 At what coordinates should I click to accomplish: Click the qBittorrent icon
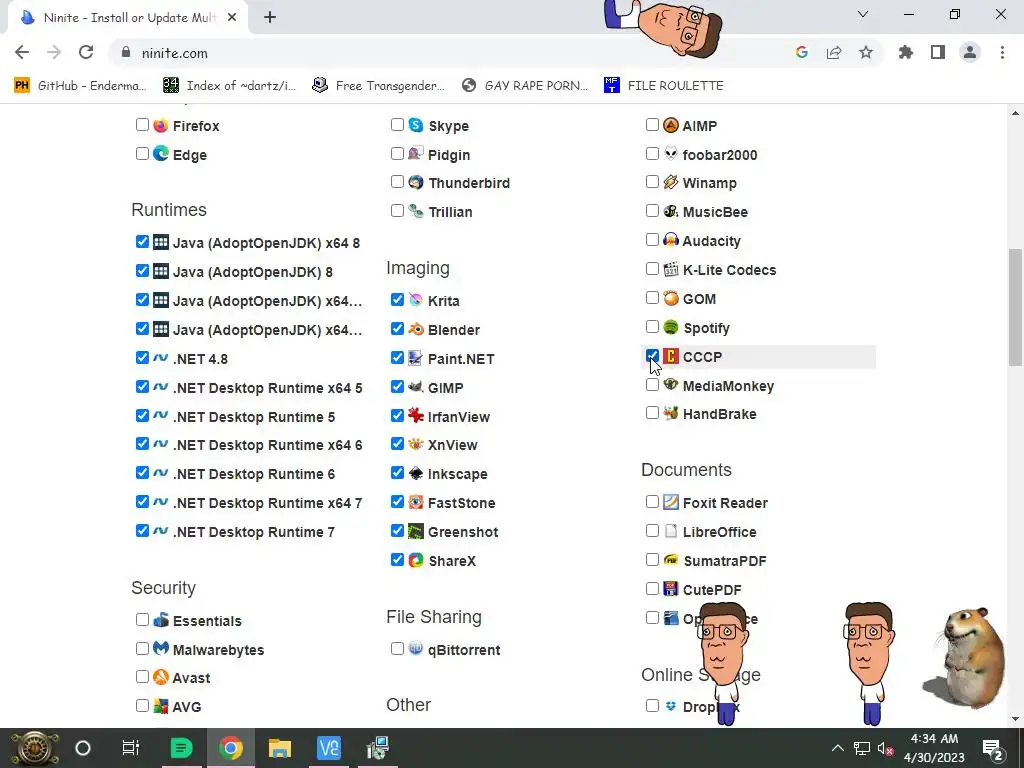[x=416, y=649]
